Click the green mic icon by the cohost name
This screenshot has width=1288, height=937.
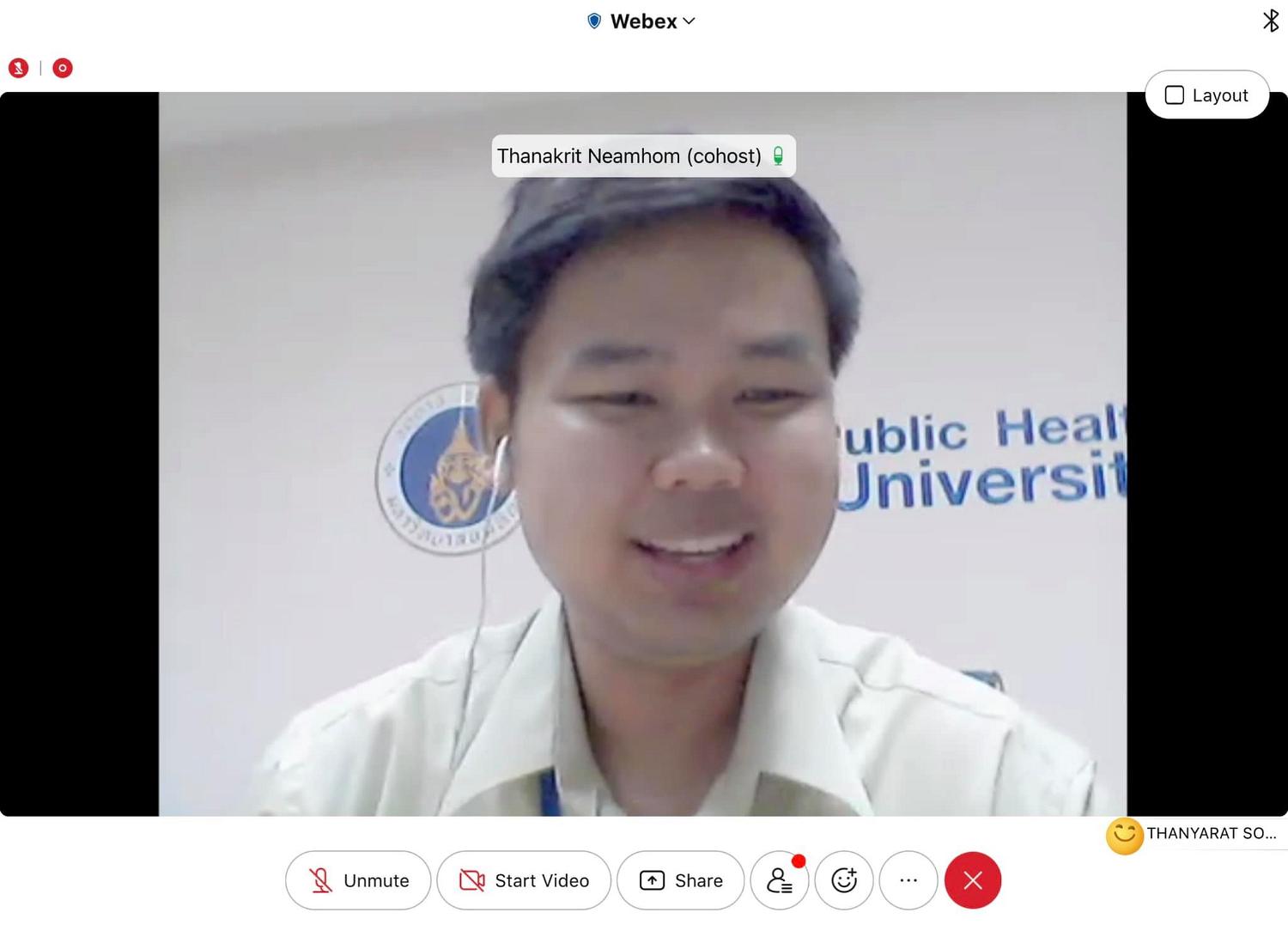(778, 156)
